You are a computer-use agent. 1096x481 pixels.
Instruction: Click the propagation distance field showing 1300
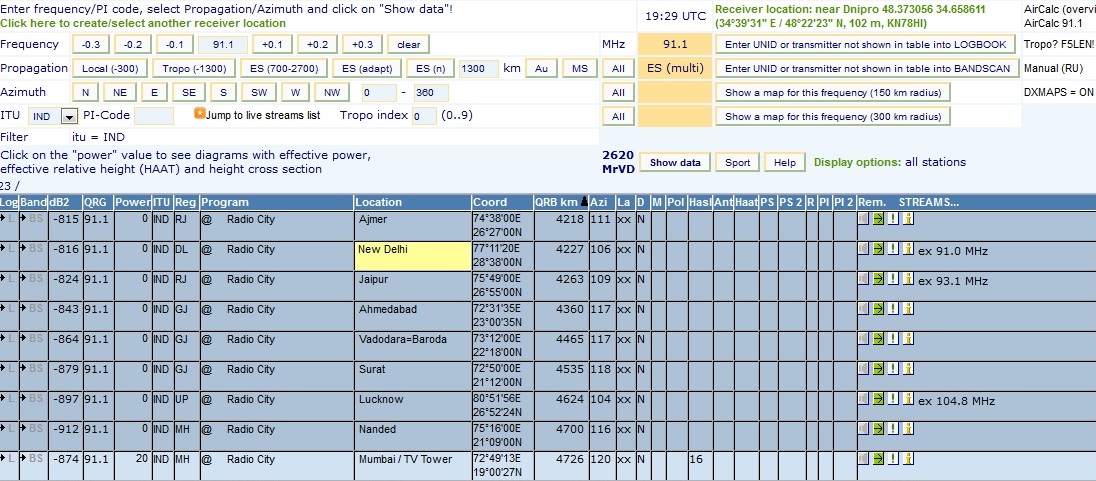coord(479,69)
